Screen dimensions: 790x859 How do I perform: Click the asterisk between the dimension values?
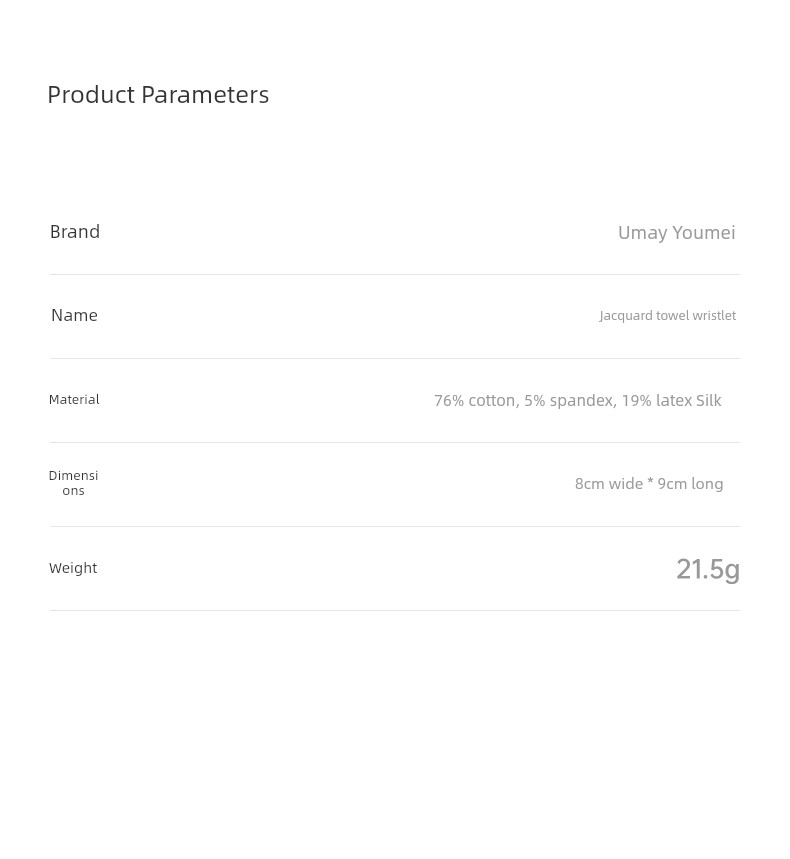click(650, 482)
